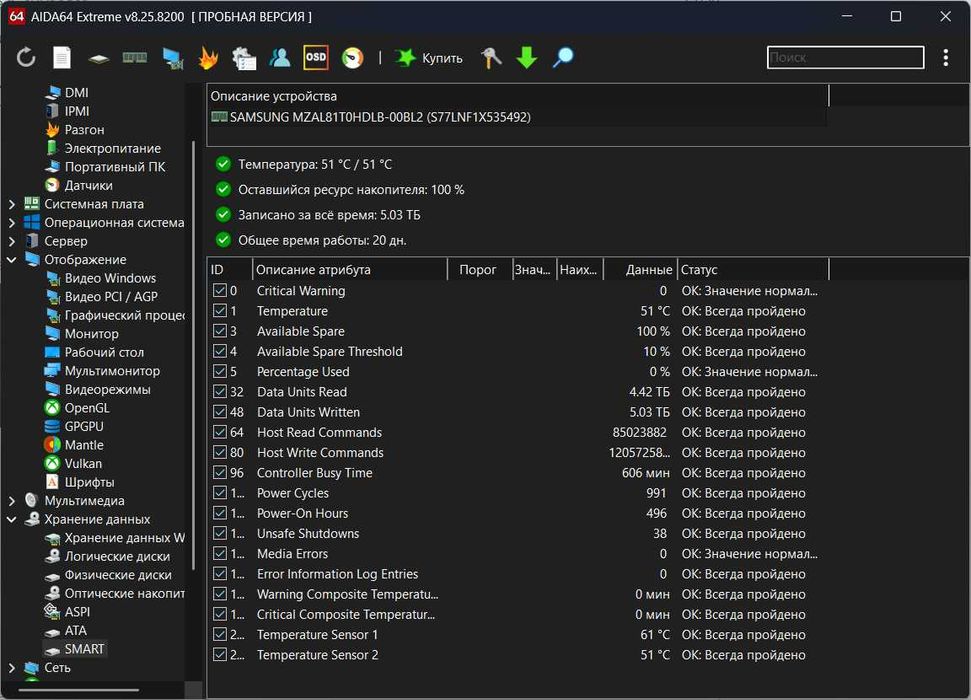Sort by the Данные column header
This screenshot has width=971, height=700.
pos(640,269)
